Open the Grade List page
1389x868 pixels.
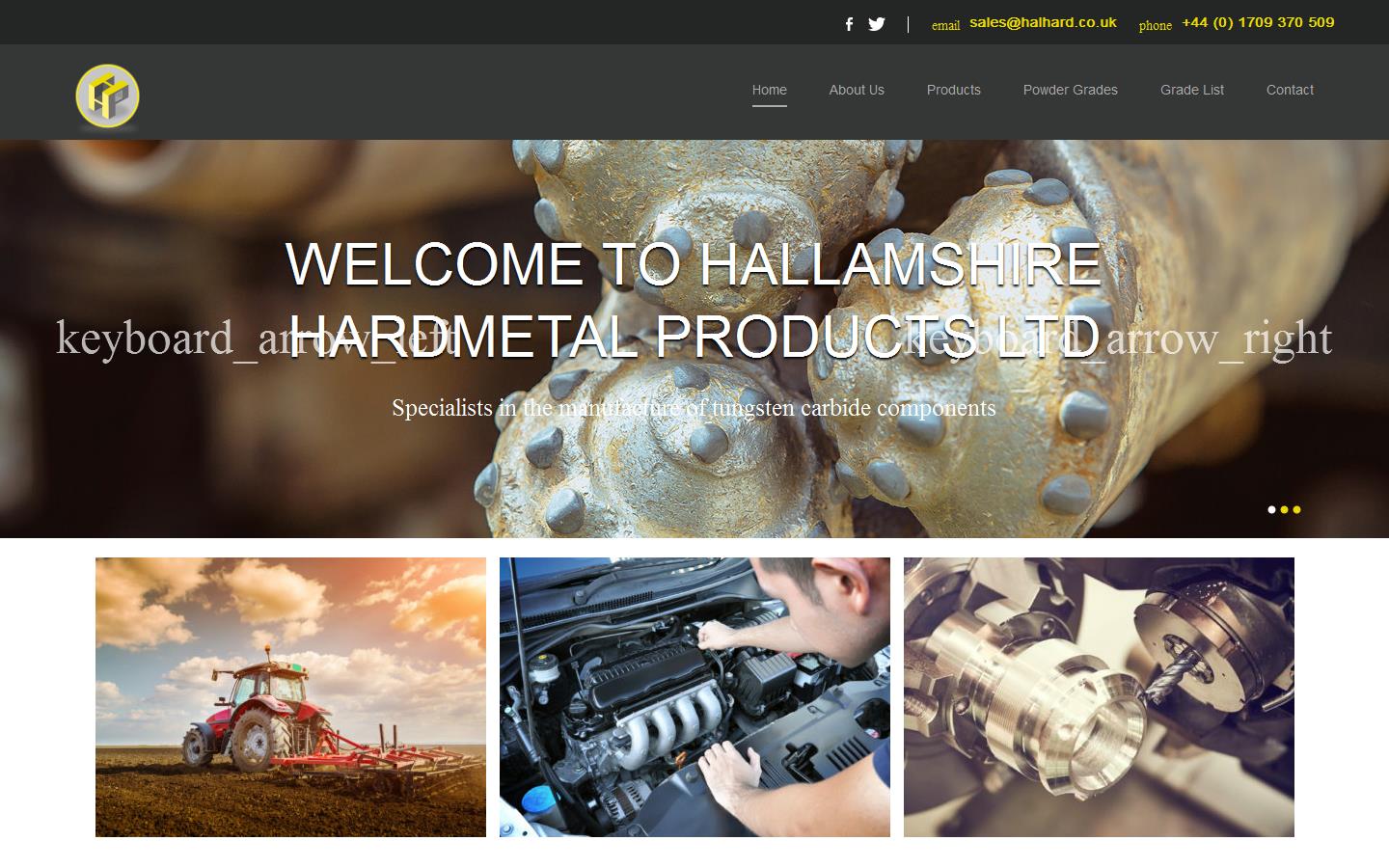pos(1191,90)
